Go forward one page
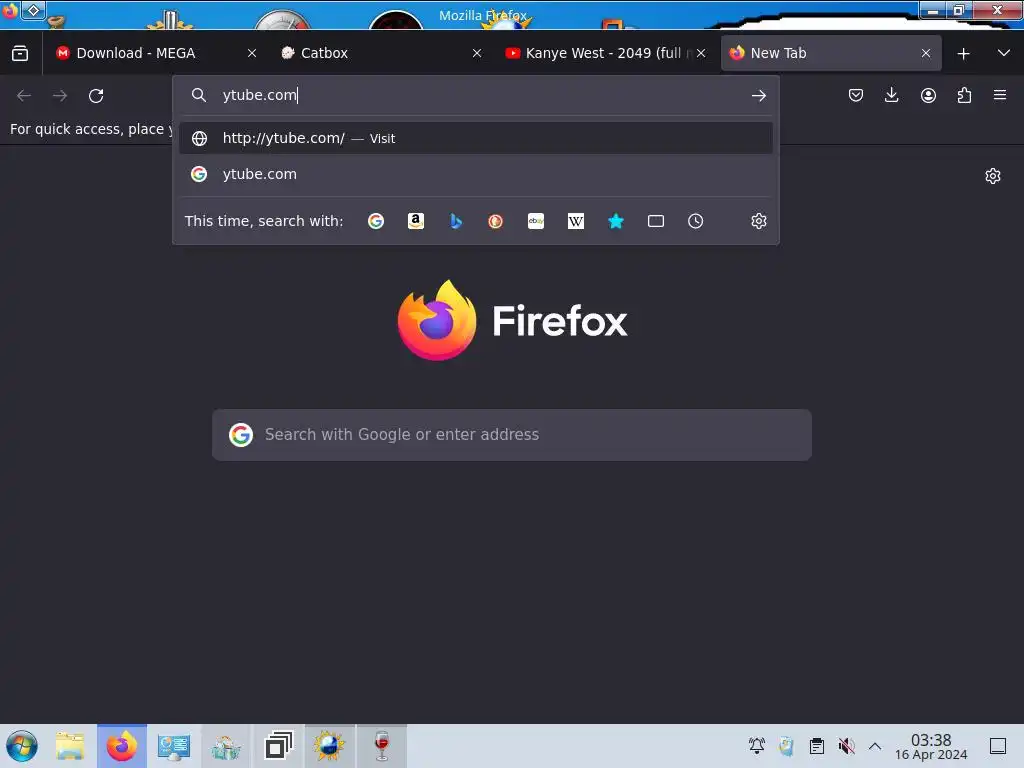 (60, 96)
